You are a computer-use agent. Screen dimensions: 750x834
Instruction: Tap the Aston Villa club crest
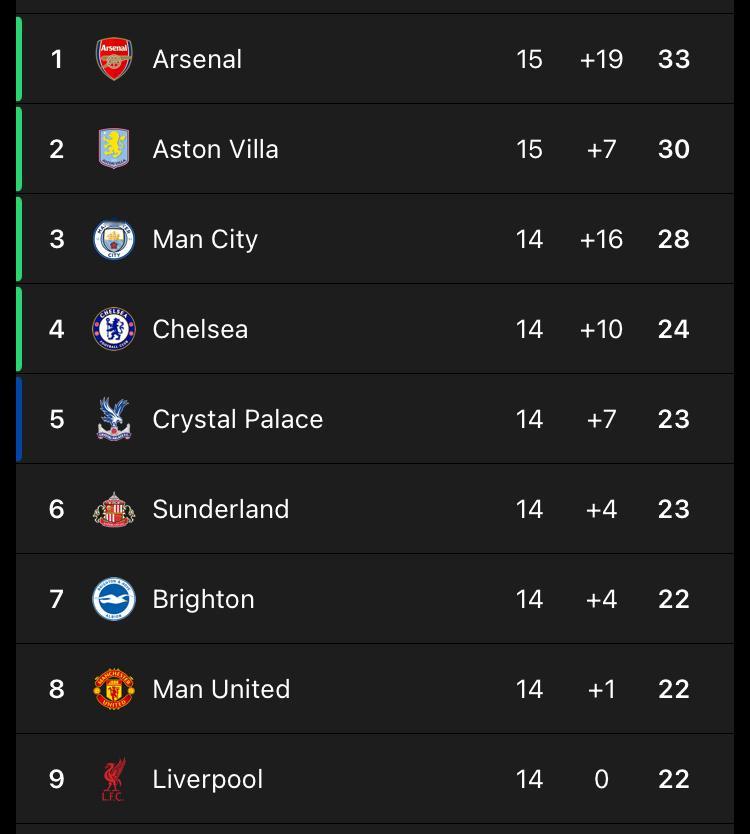(x=114, y=149)
